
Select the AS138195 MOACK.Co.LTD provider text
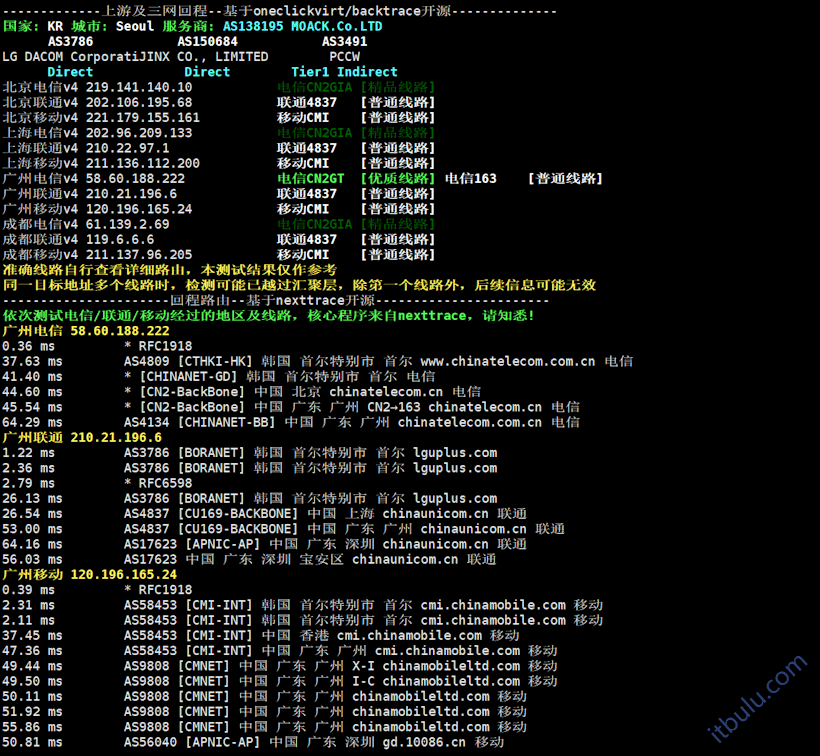point(302,26)
